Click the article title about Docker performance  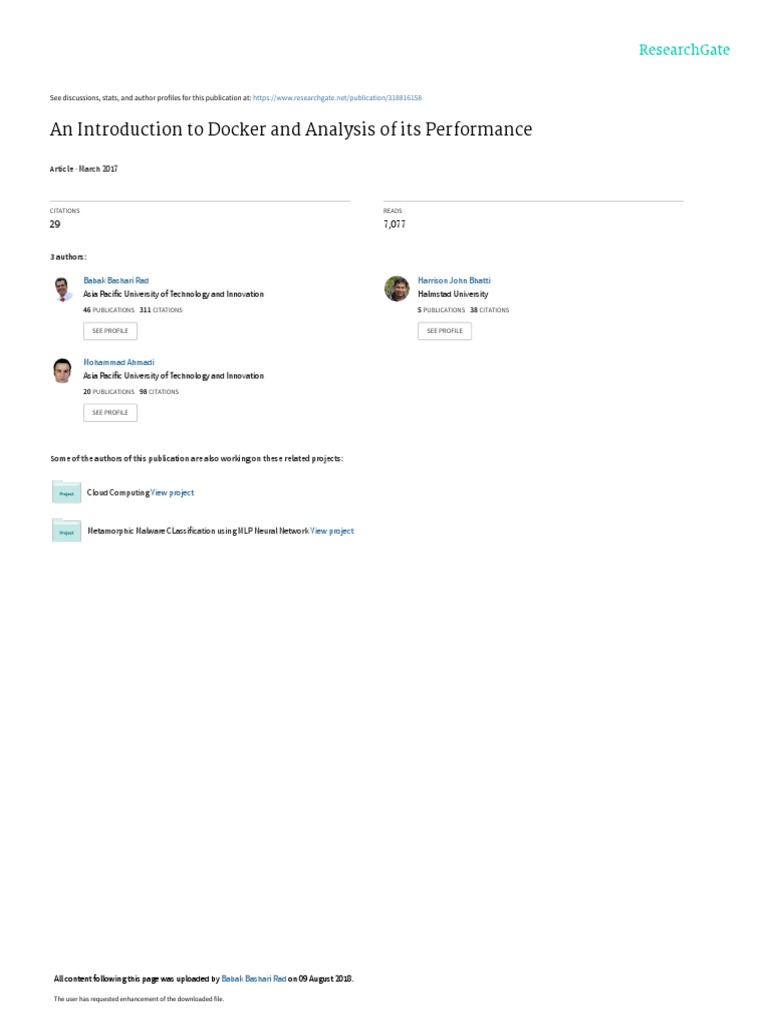pos(291,129)
